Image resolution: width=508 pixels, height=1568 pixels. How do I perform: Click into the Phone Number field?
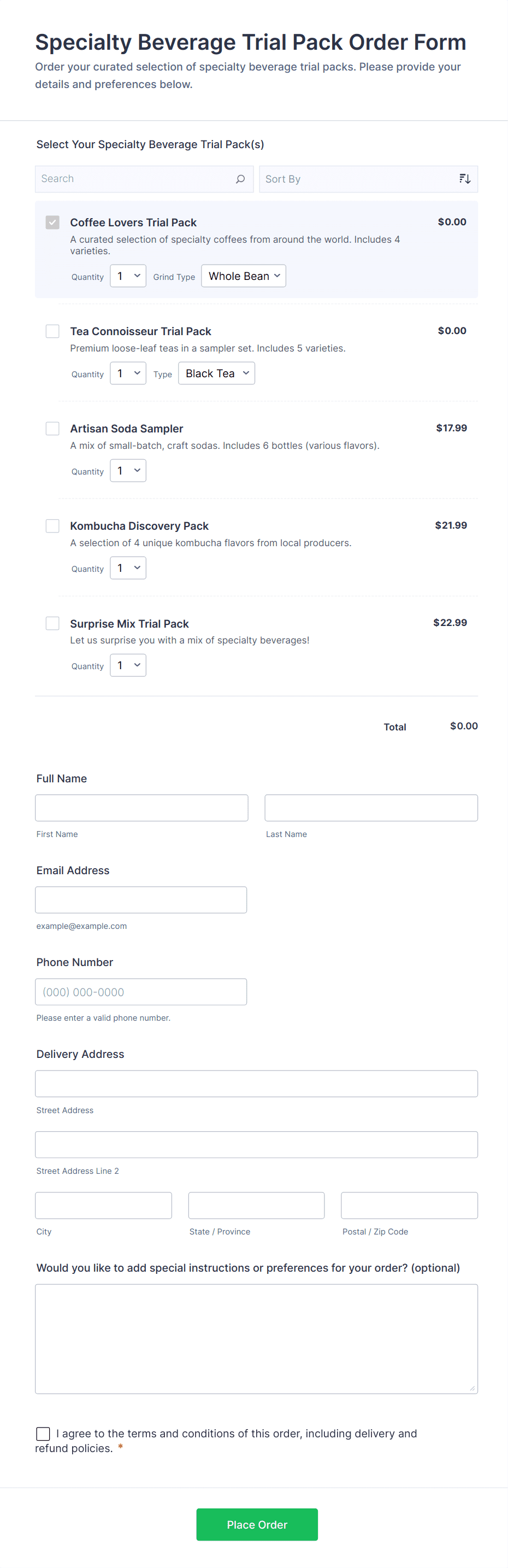coord(140,992)
